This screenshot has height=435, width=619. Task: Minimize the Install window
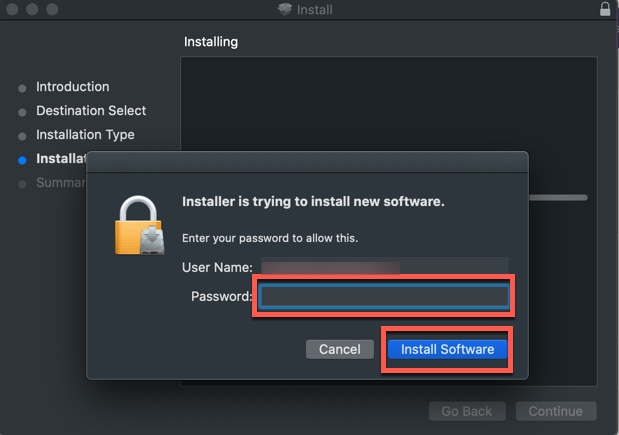pyautogui.click(x=31, y=9)
